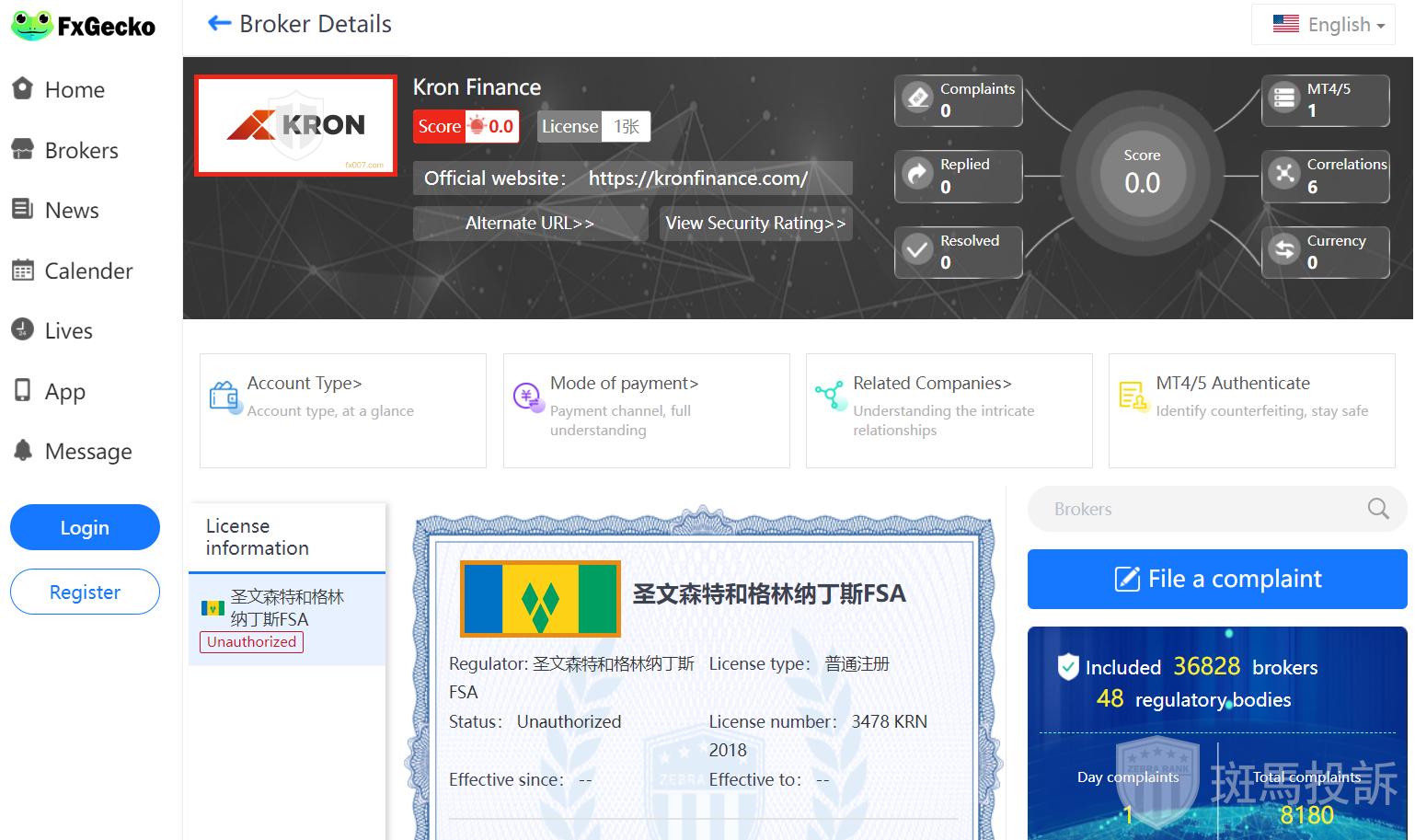
Task: Click the search magnifier in Brokers field
Action: coord(1377,509)
